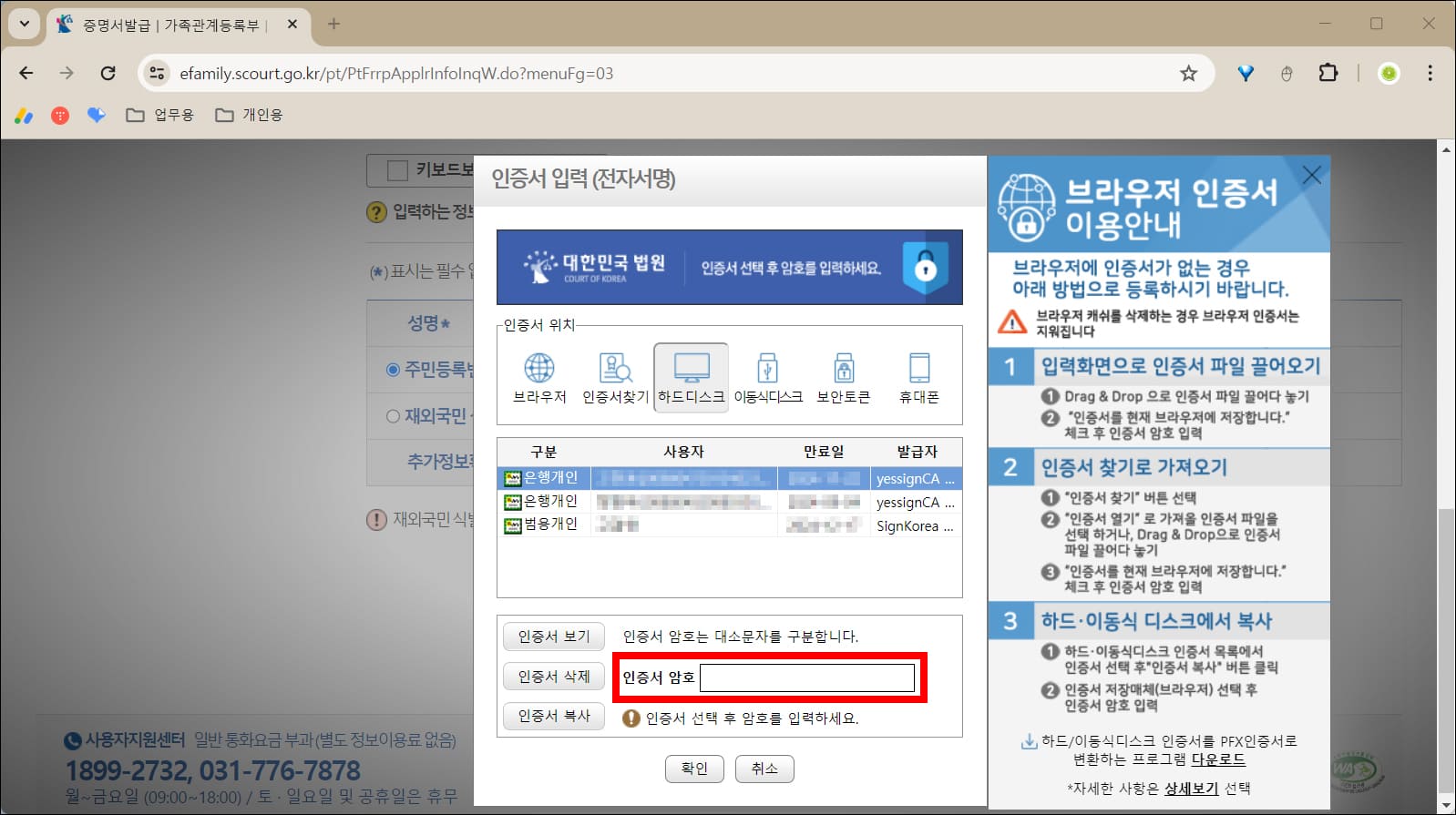Click the 인증서 복사 button

[554, 716]
